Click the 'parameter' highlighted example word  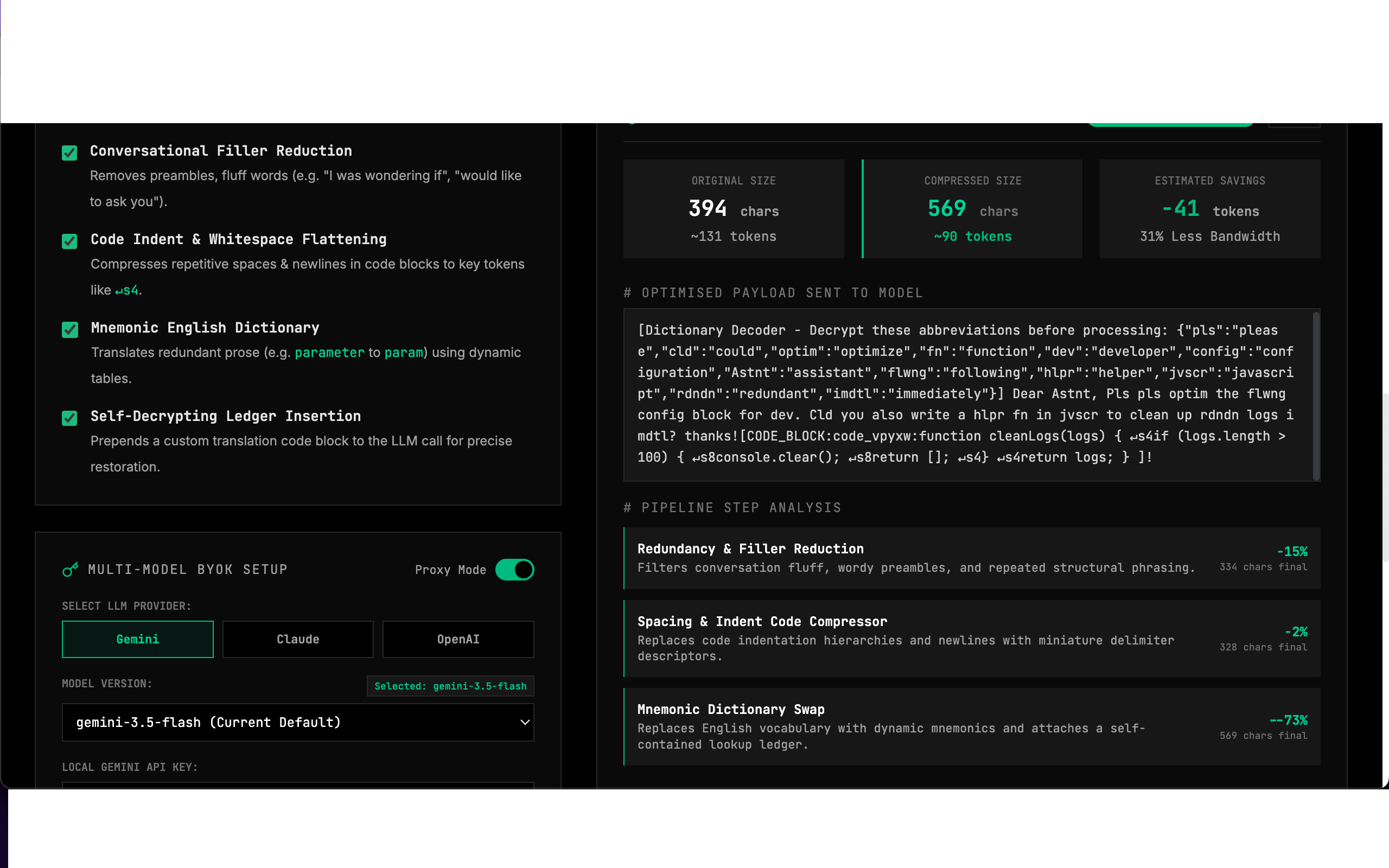(329, 353)
